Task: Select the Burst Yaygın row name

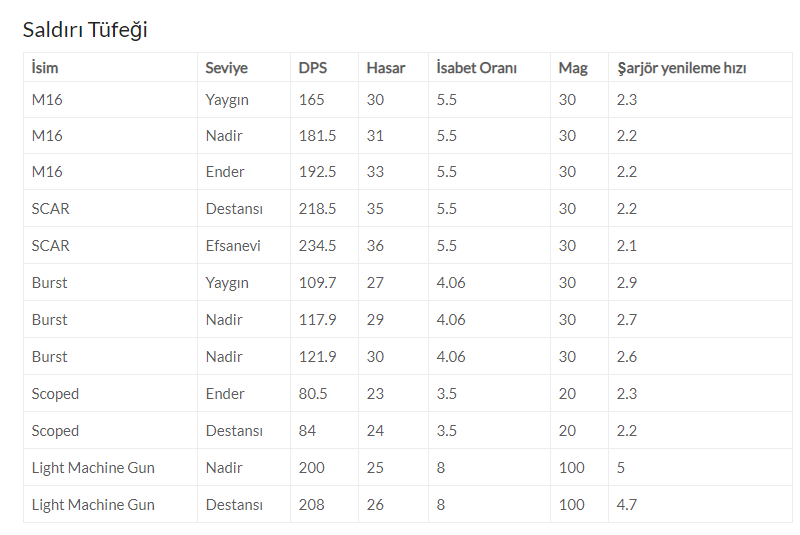Action: pos(49,283)
